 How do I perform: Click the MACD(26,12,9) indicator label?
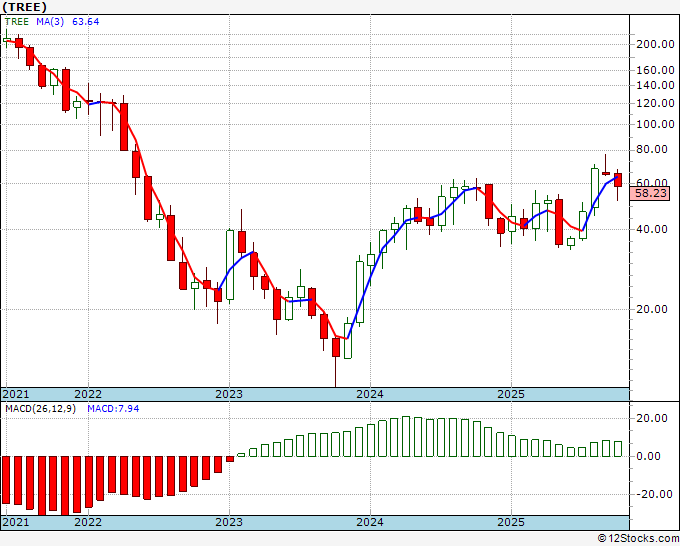pos(40,409)
